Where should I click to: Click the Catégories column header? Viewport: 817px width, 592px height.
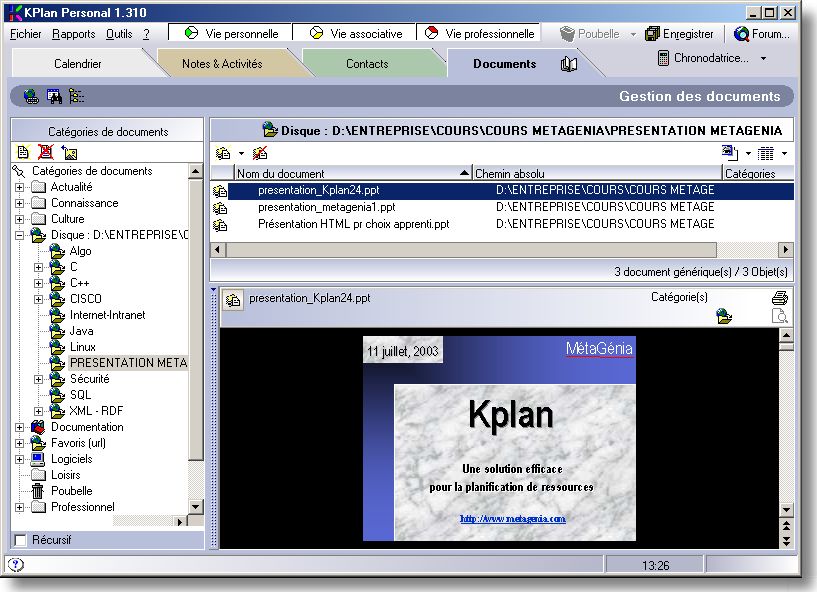pos(758,174)
